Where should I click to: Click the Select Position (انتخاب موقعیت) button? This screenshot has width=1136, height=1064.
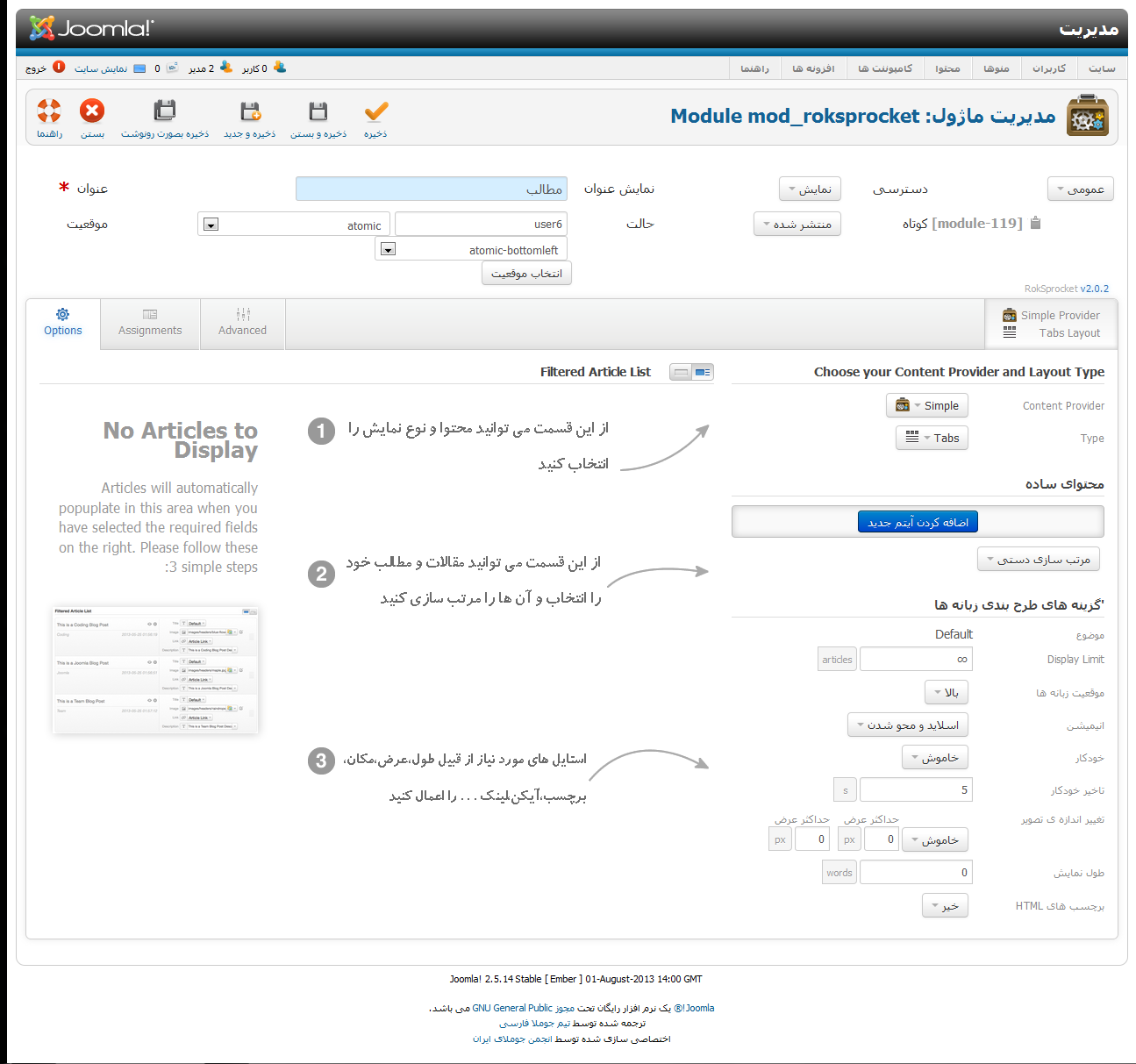pos(526,274)
